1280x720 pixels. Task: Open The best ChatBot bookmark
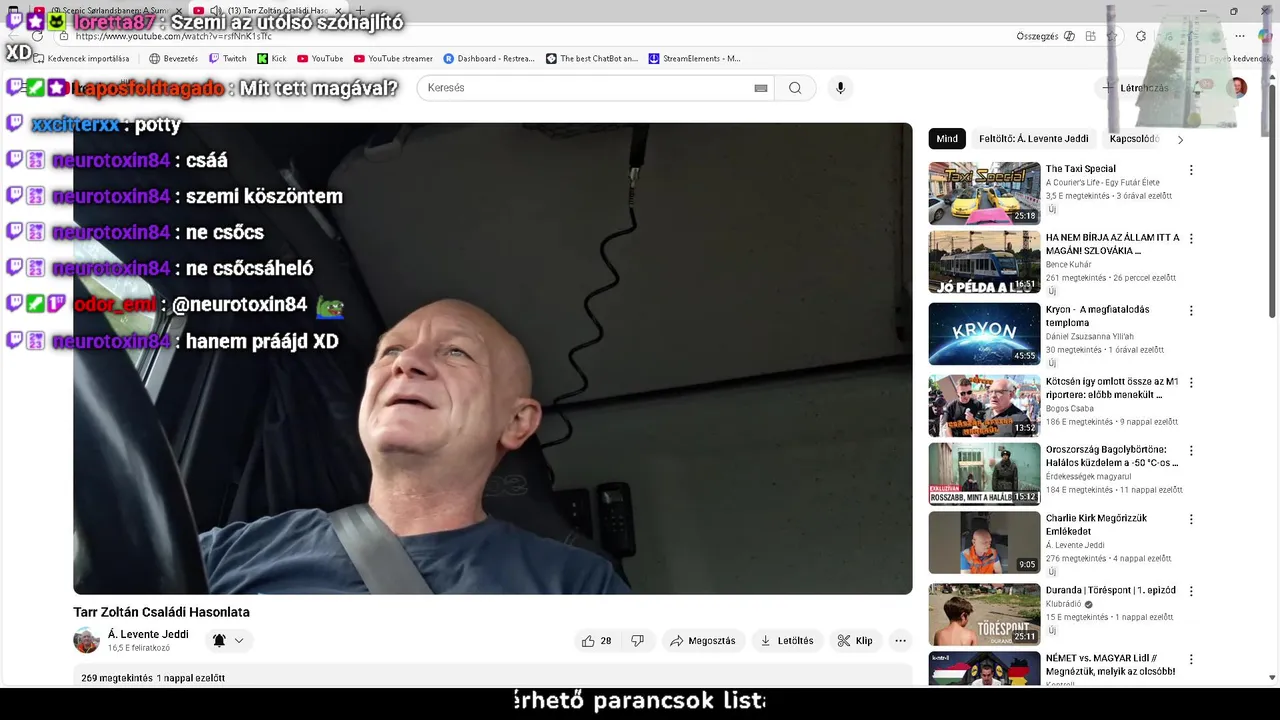click(591, 59)
